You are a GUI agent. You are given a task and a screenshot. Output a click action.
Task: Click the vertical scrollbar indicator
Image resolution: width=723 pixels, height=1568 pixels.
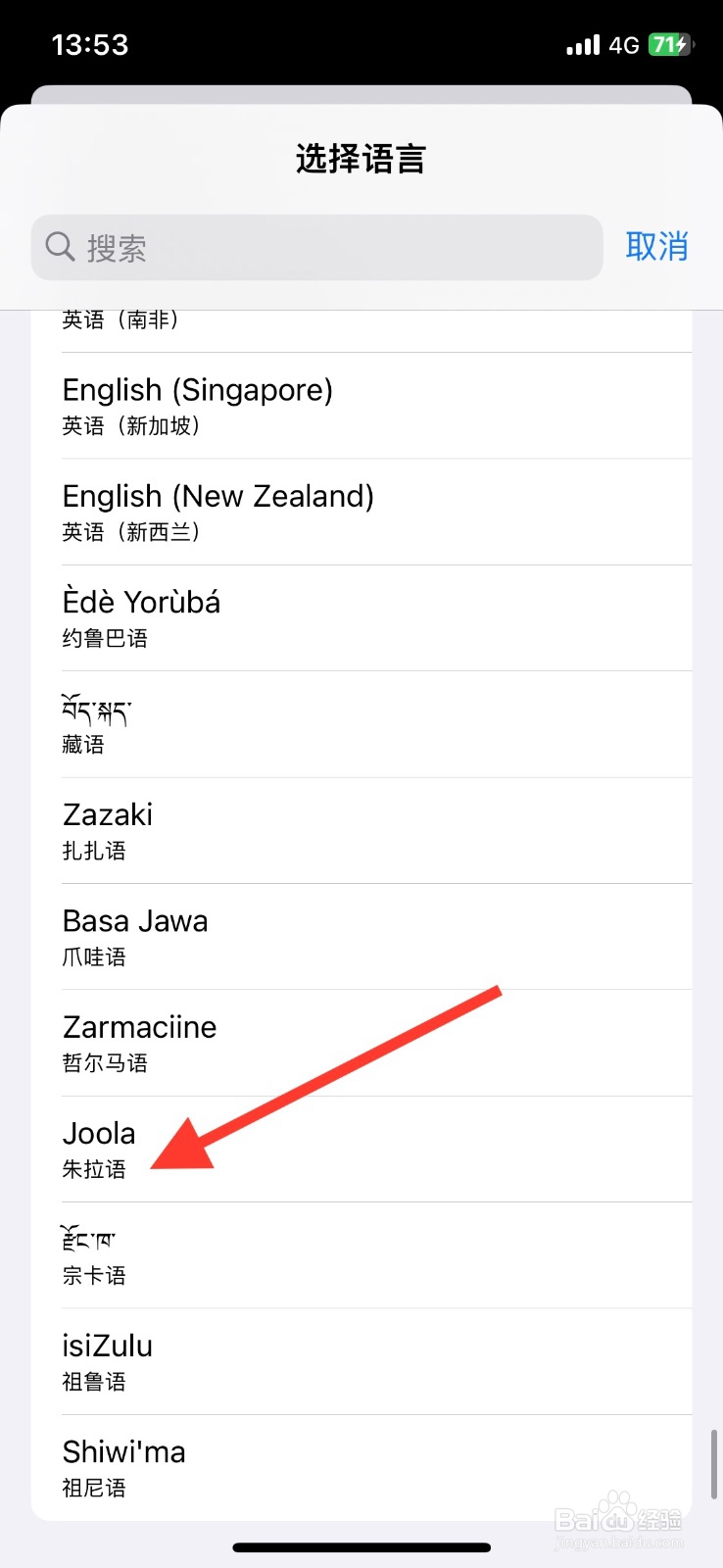click(x=714, y=1463)
